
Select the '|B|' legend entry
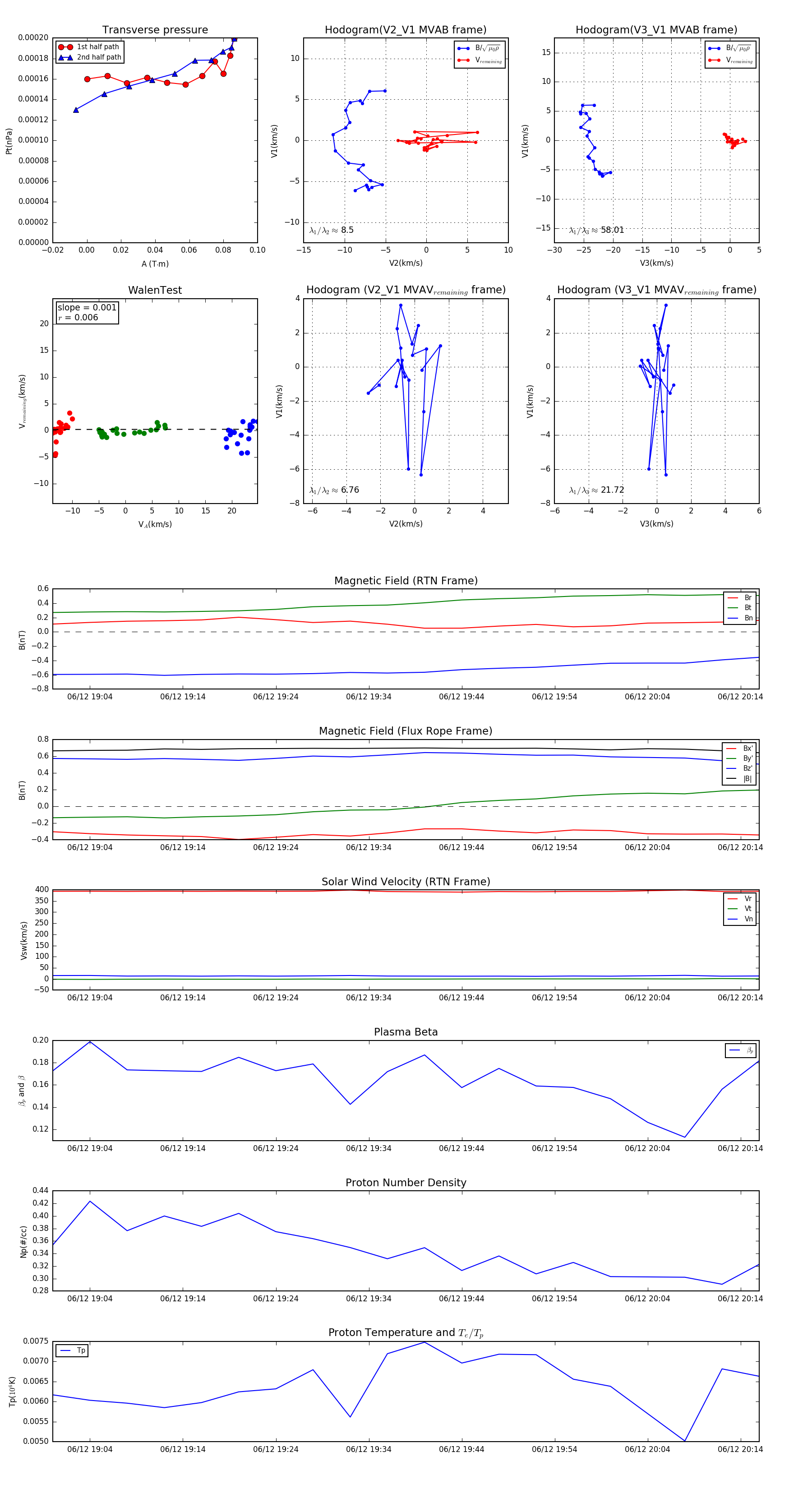pyautogui.click(x=739, y=779)
